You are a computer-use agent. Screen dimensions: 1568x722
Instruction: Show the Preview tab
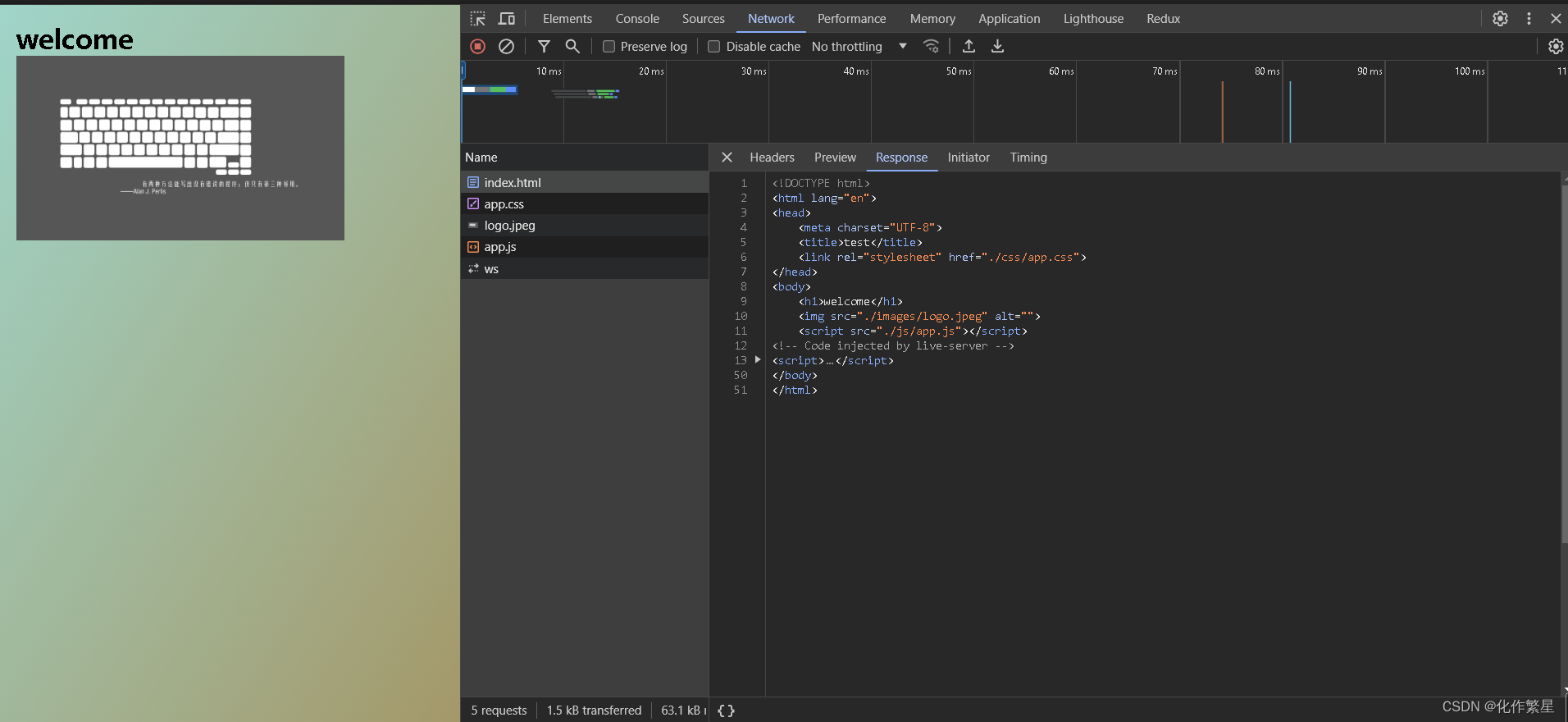point(835,157)
